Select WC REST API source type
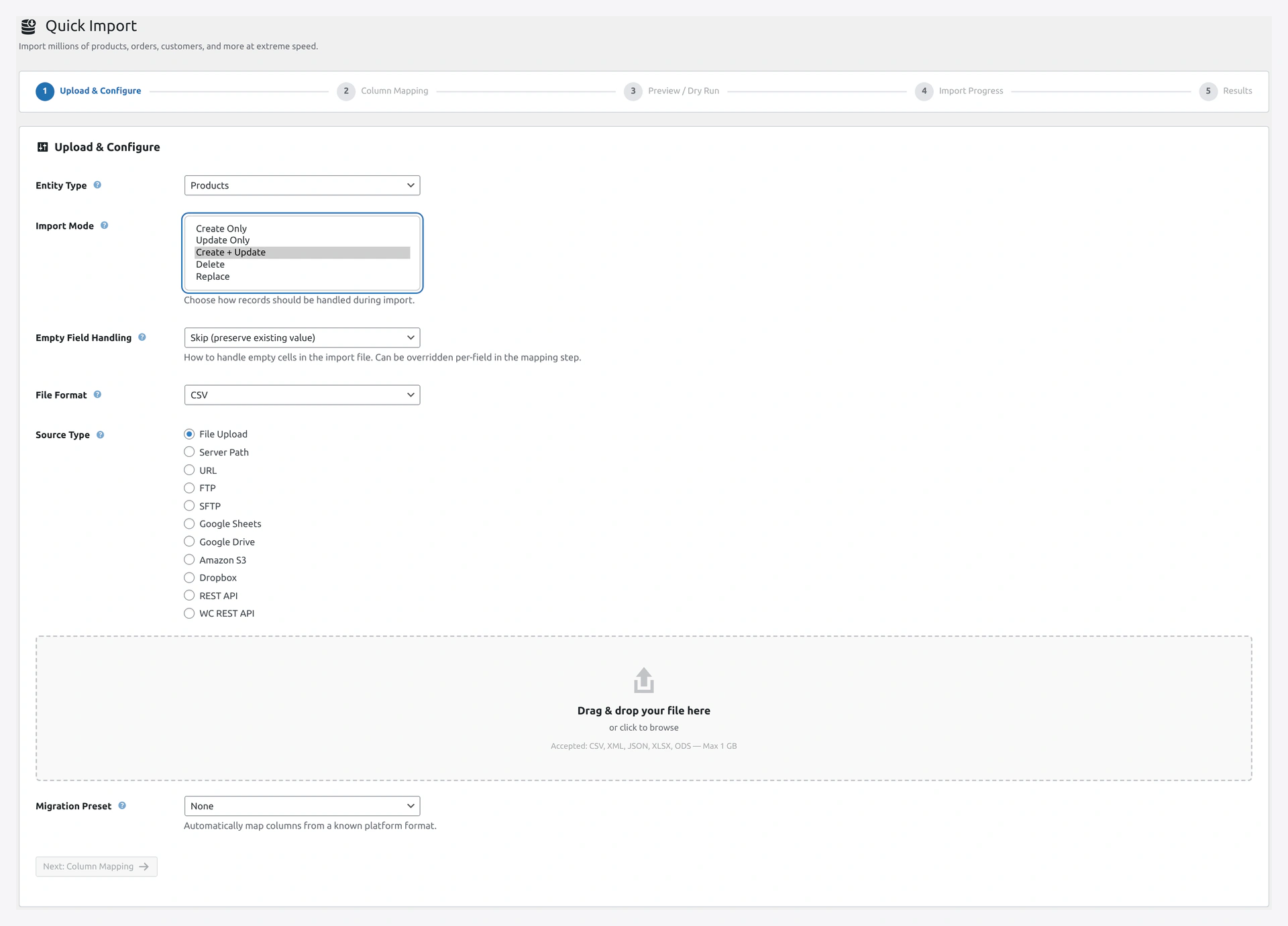Screen dimensions: 1288x926 [189, 613]
